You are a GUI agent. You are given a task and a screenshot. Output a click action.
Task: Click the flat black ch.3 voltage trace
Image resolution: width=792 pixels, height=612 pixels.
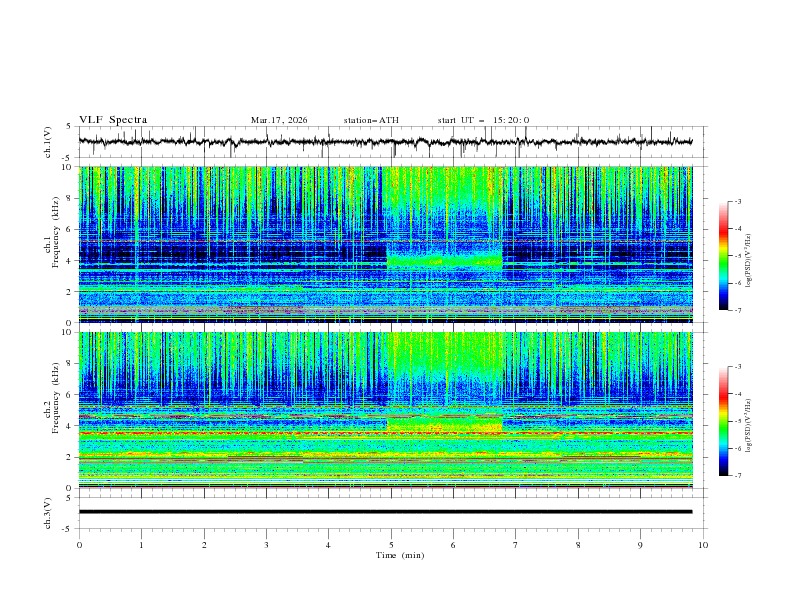pyautogui.click(x=385, y=512)
